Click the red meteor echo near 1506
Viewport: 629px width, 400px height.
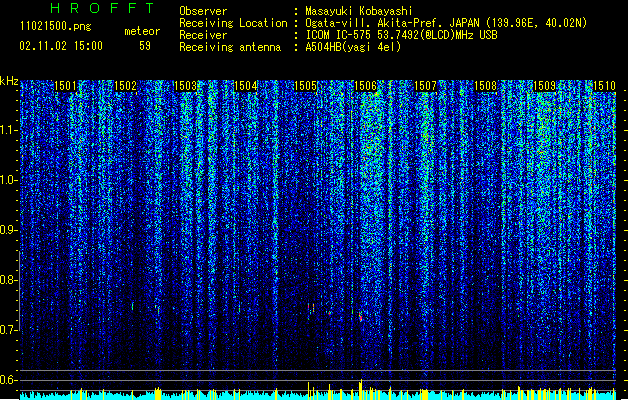tap(361, 317)
